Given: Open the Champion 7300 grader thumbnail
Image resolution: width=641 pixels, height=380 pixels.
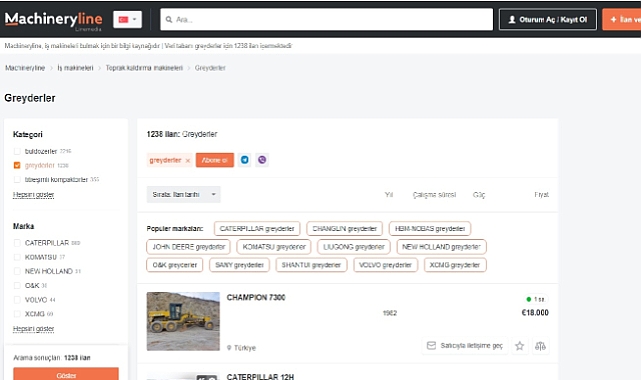Looking at the screenshot, I should (183, 321).
